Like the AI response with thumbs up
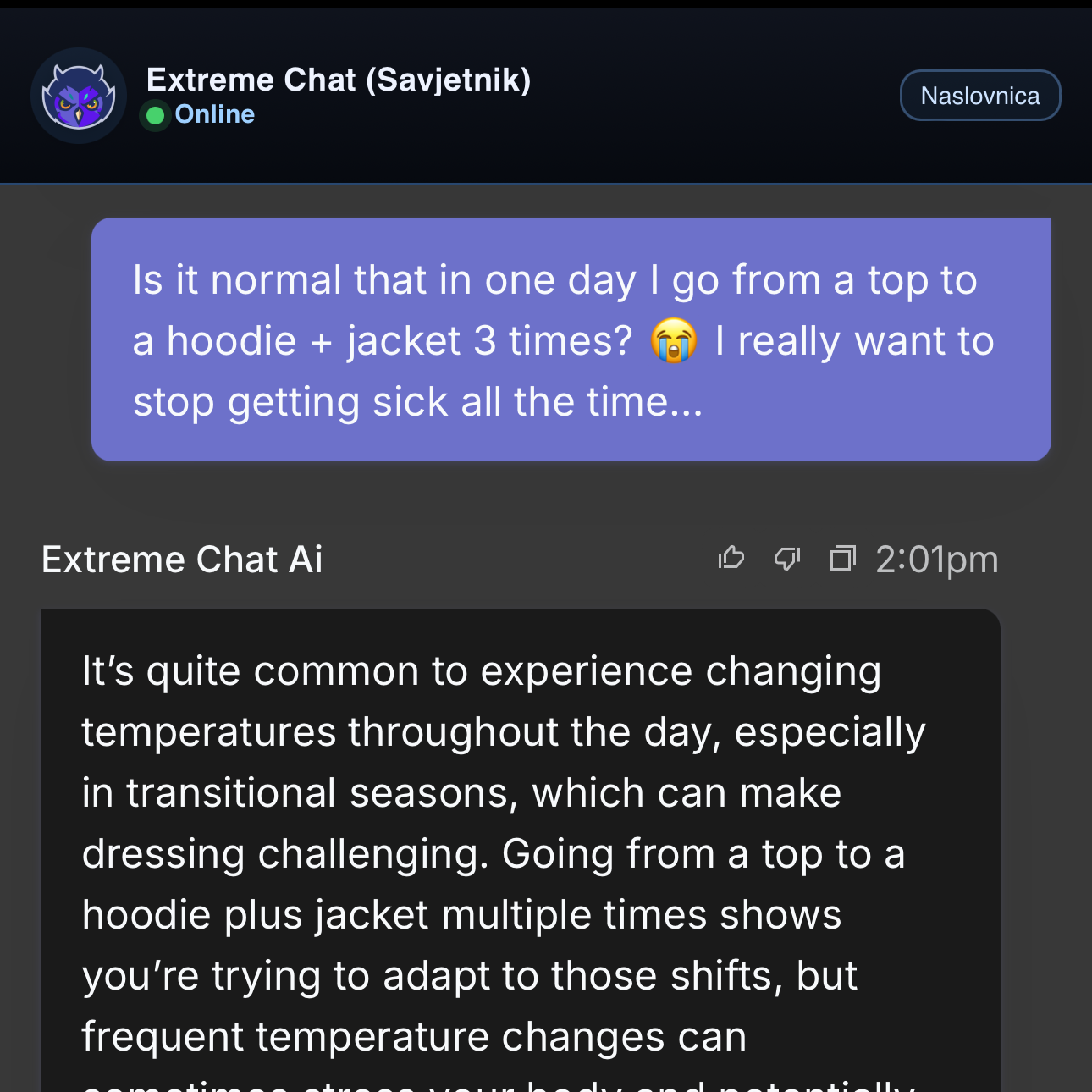This screenshot has height=1092, width=1092. pyautogui.click(x=731, y=559)
